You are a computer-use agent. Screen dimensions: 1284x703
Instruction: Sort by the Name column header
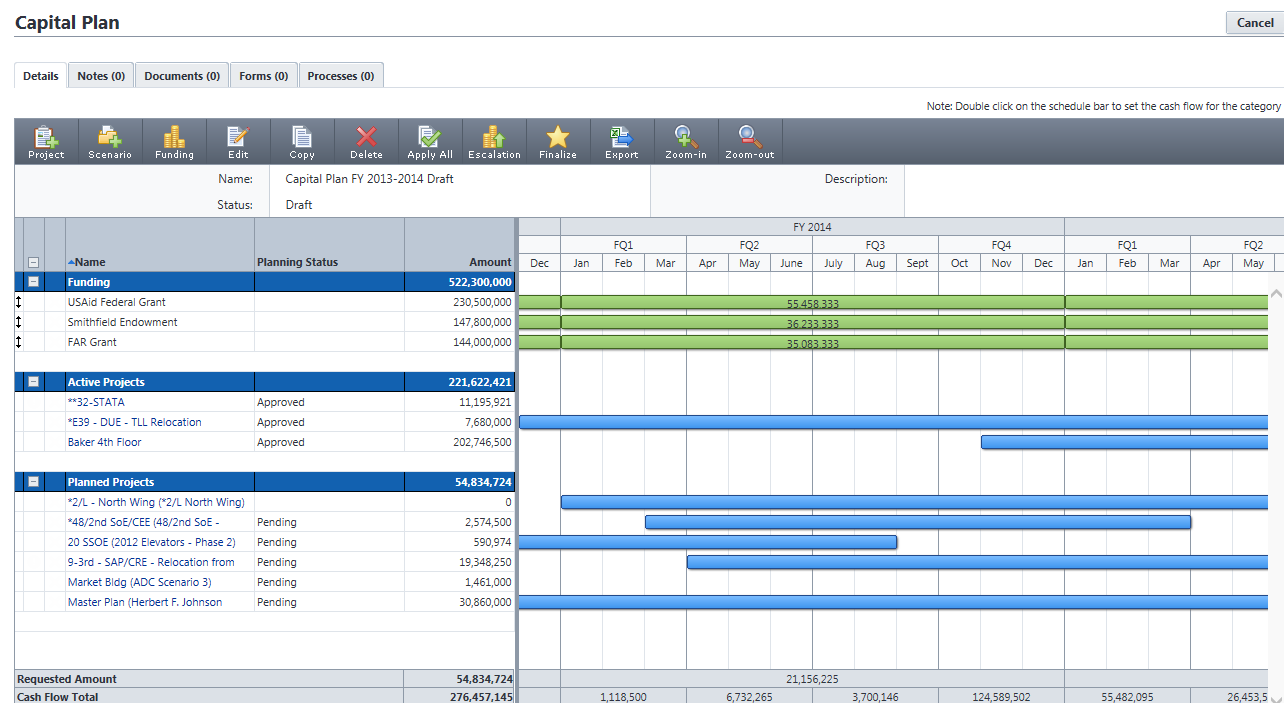[90, 262]
